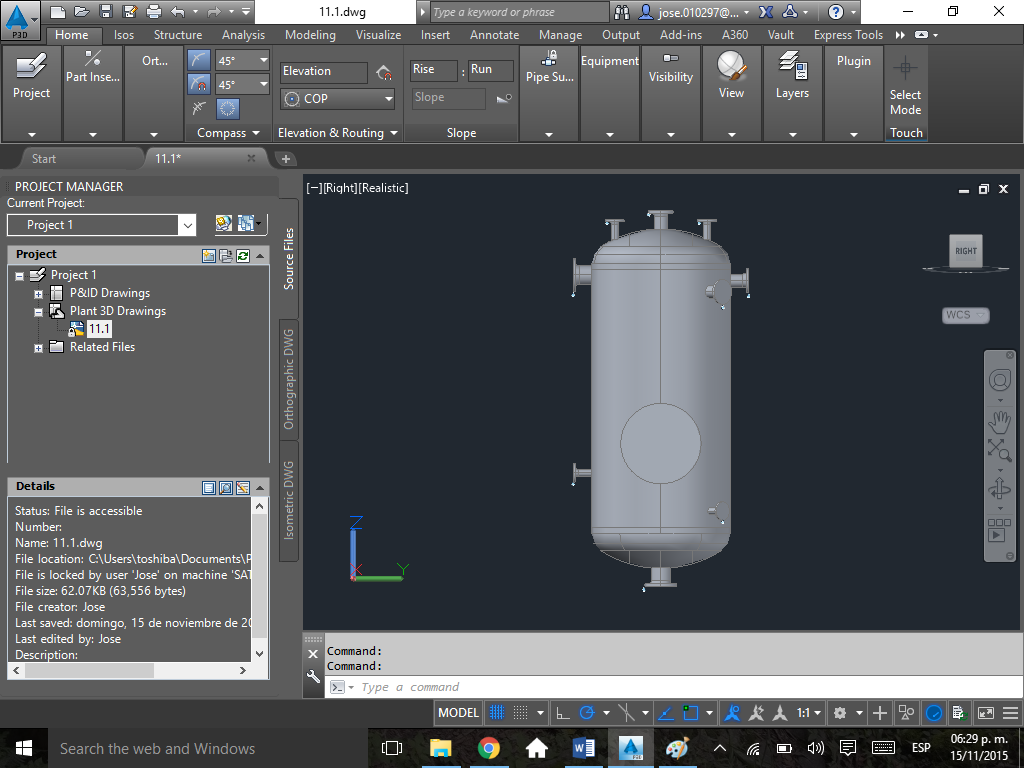Click the slope toggle icon
1024x768 pixels.
point(504,98)
